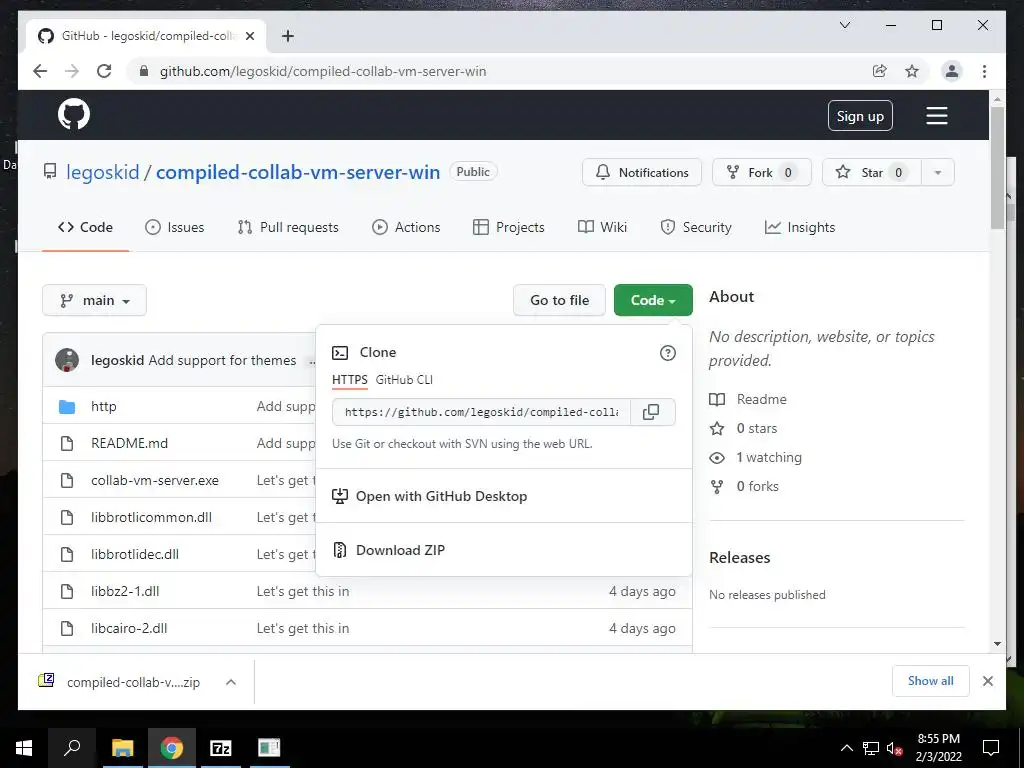
Task: Click the page vertical scrollbar
Action: click(997, 168)
